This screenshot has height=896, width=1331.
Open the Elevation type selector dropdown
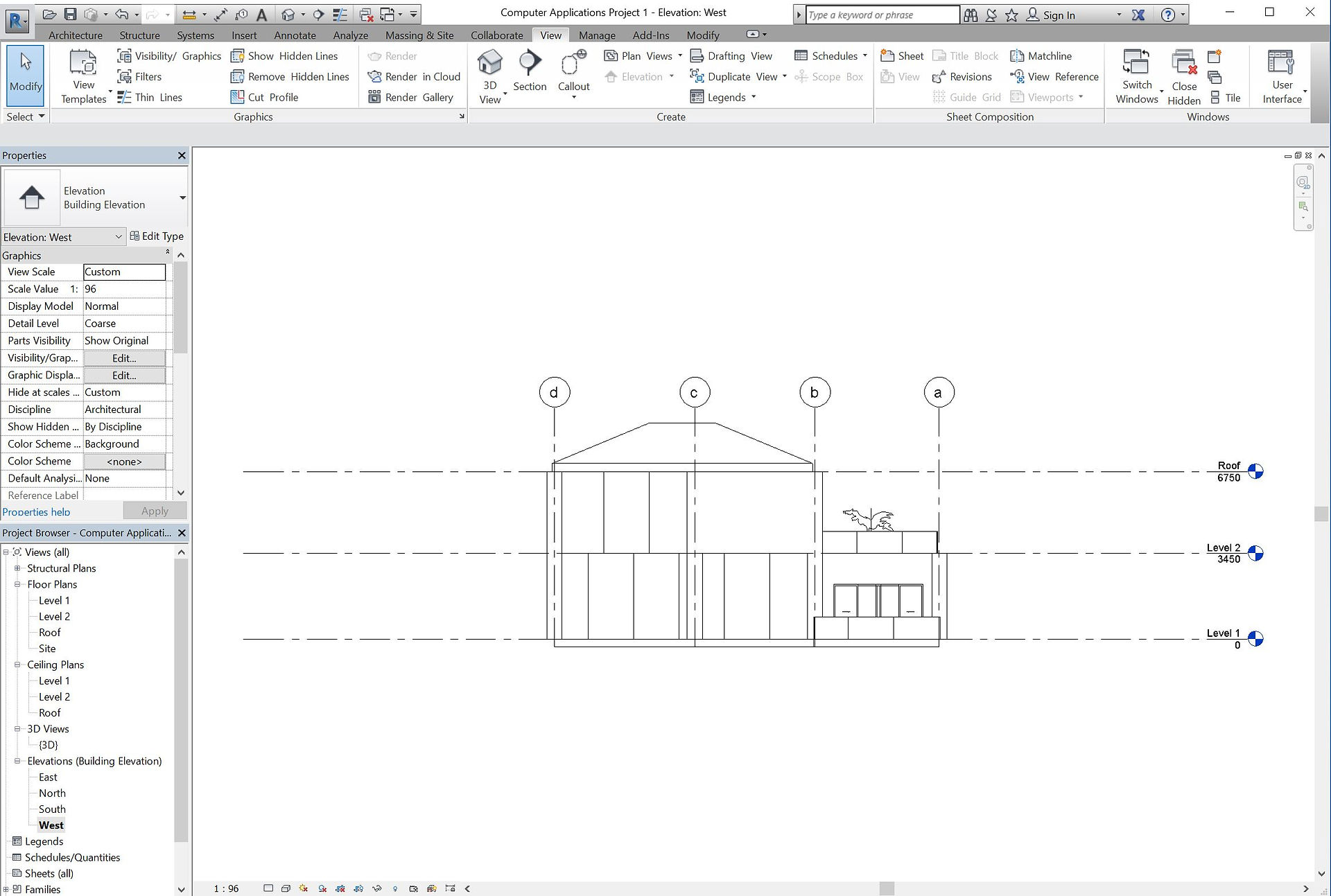click(x=182, y=197)
